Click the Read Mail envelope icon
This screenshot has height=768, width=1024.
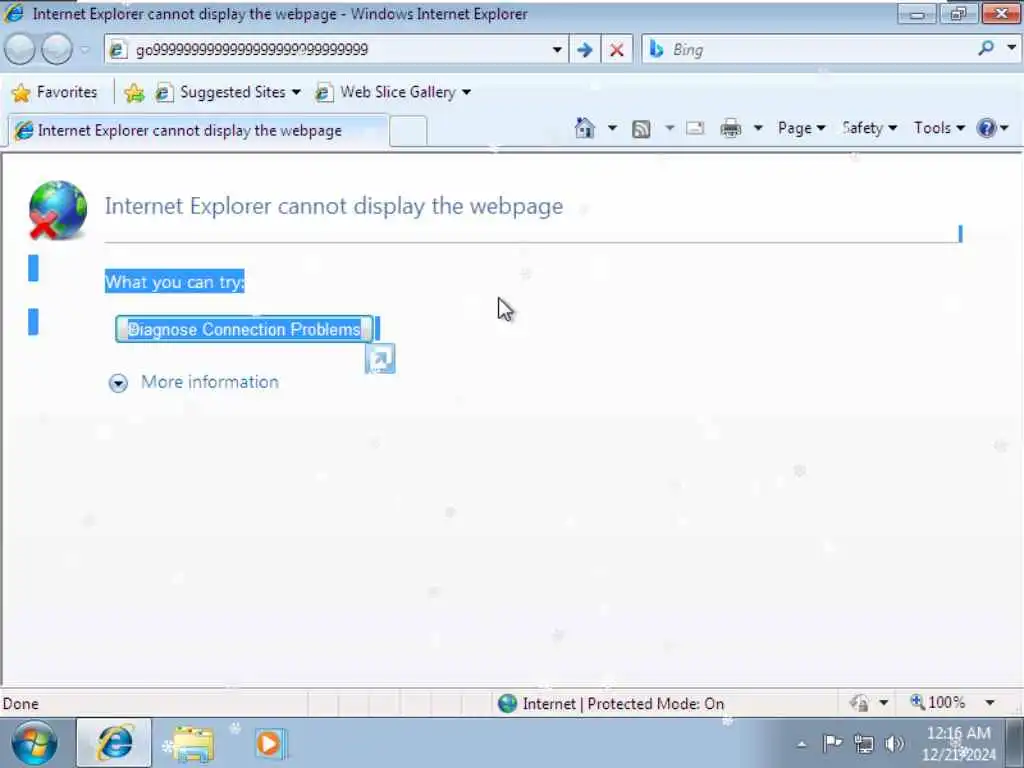695,128
